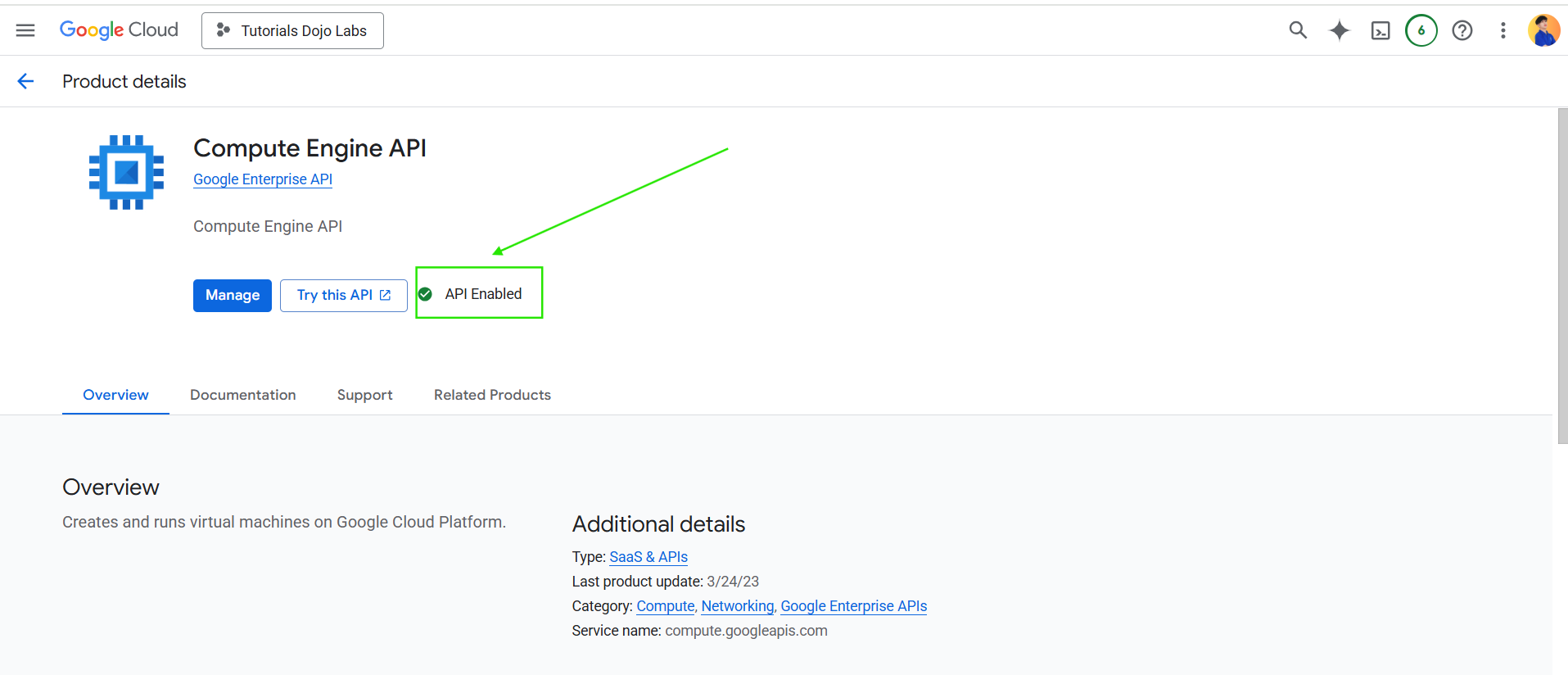The height and width of the screenshot is (675, 1568).
Task: Click the Google Cloud logo
Action: point(119,30)
